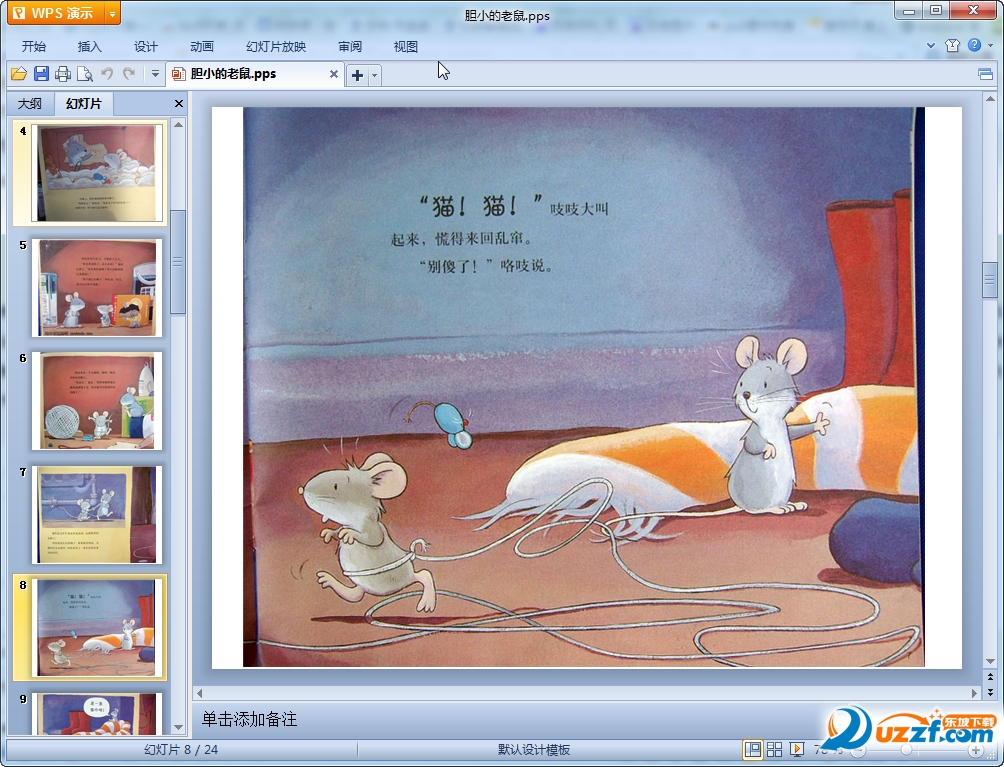This screenshot has width=1004, height=767.
Task: Switch to the 幻灯片 panel tab
Action: click(x=84, y=103)
